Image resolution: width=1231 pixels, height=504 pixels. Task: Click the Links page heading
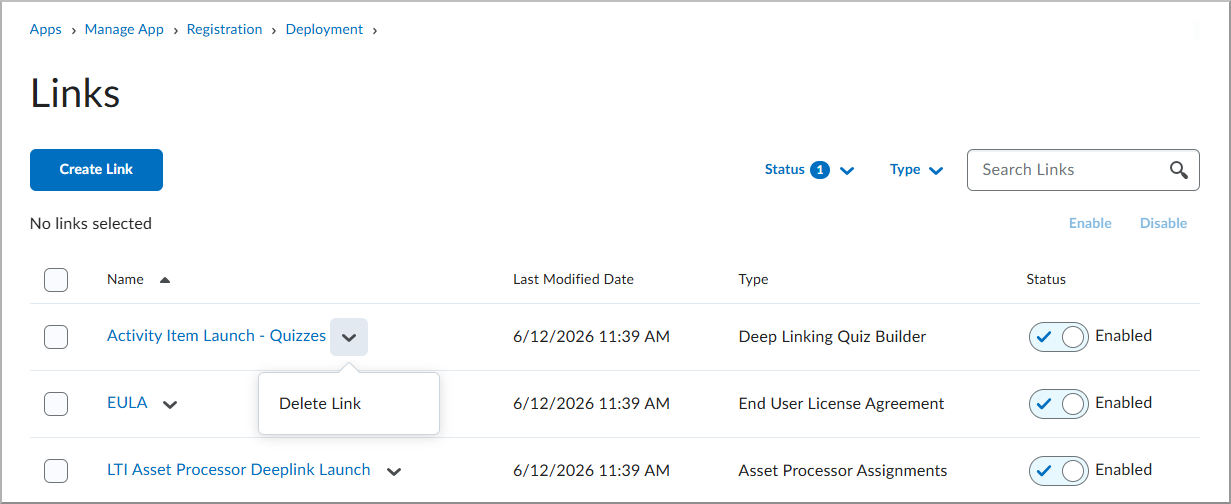(75, 93)
